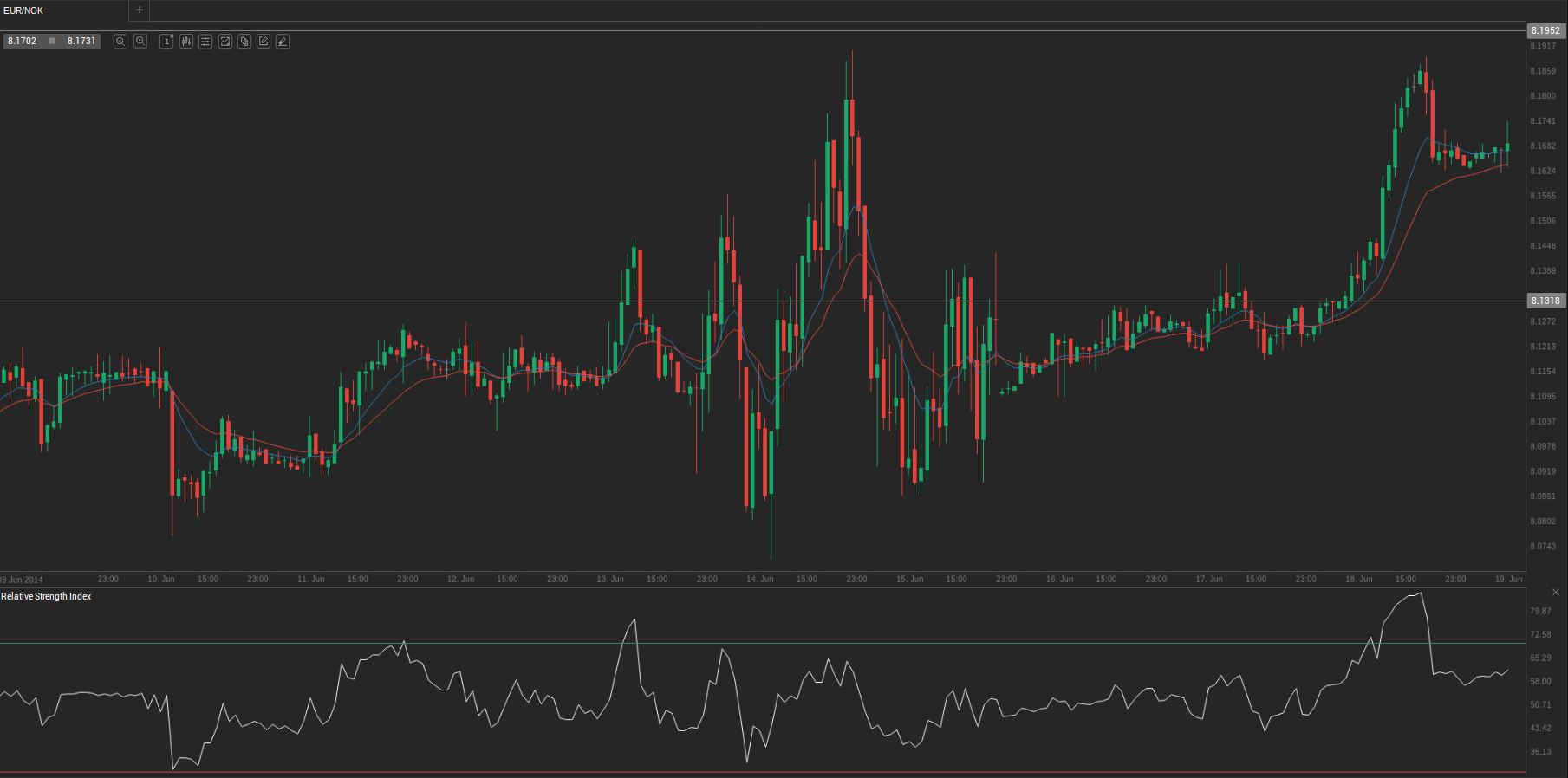The image size is (1568, 778).
Task: Click the 8.0743 price axis value
Action: tap(1543, 547)
